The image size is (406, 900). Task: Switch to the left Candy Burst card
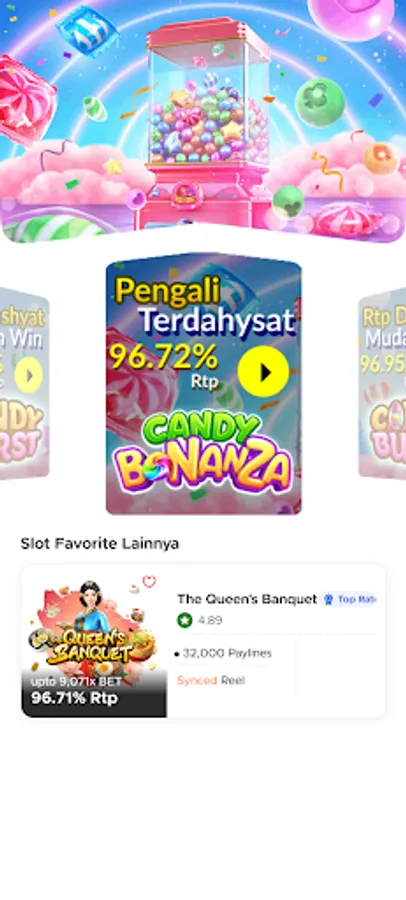click(24, 383)
